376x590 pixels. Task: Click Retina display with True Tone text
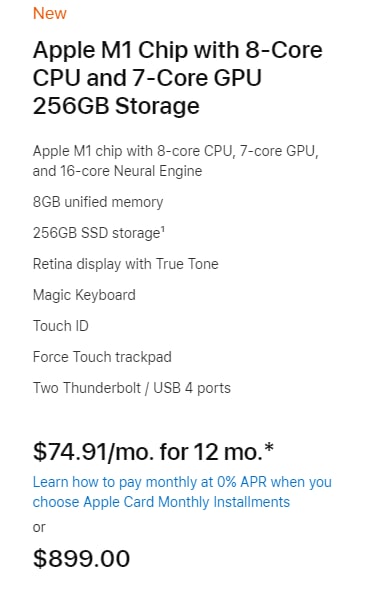(x=125, y=264)
